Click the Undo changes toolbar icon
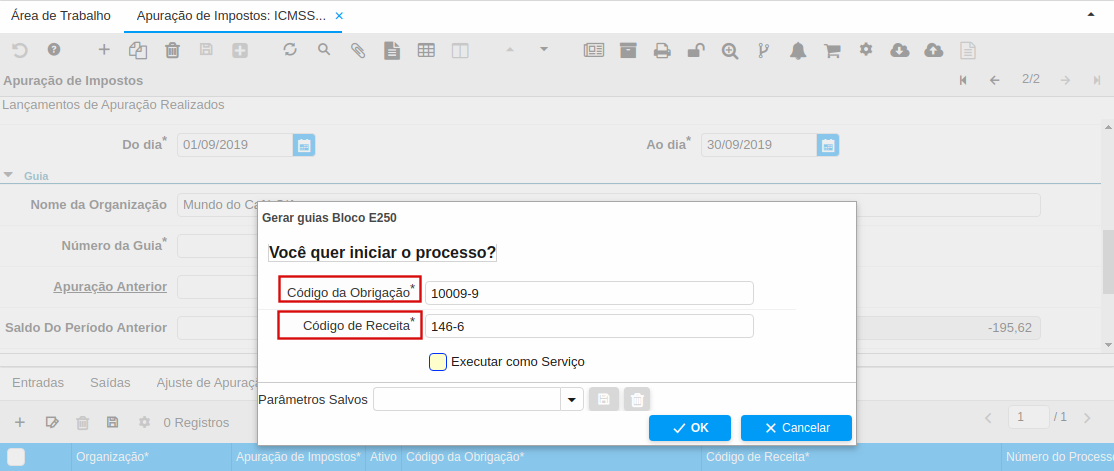Image resolution: width=1114 pixels, height=471 pixels. tap(20, 50)
